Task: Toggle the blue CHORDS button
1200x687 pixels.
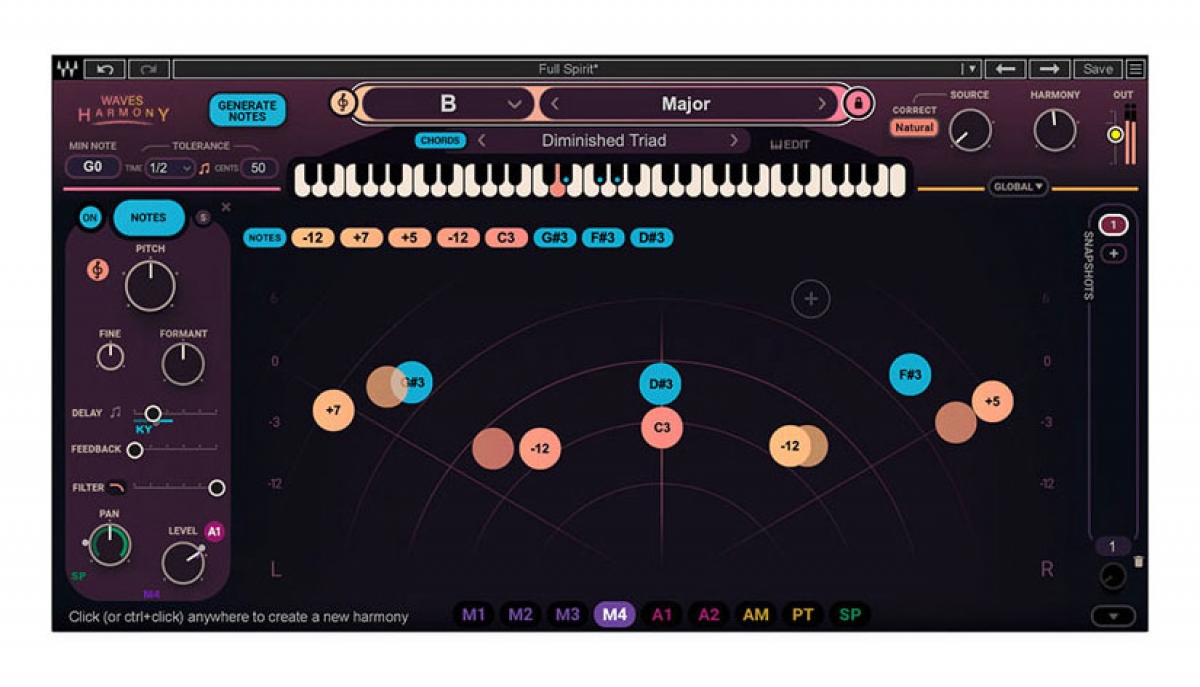Action: click(440, 141)
